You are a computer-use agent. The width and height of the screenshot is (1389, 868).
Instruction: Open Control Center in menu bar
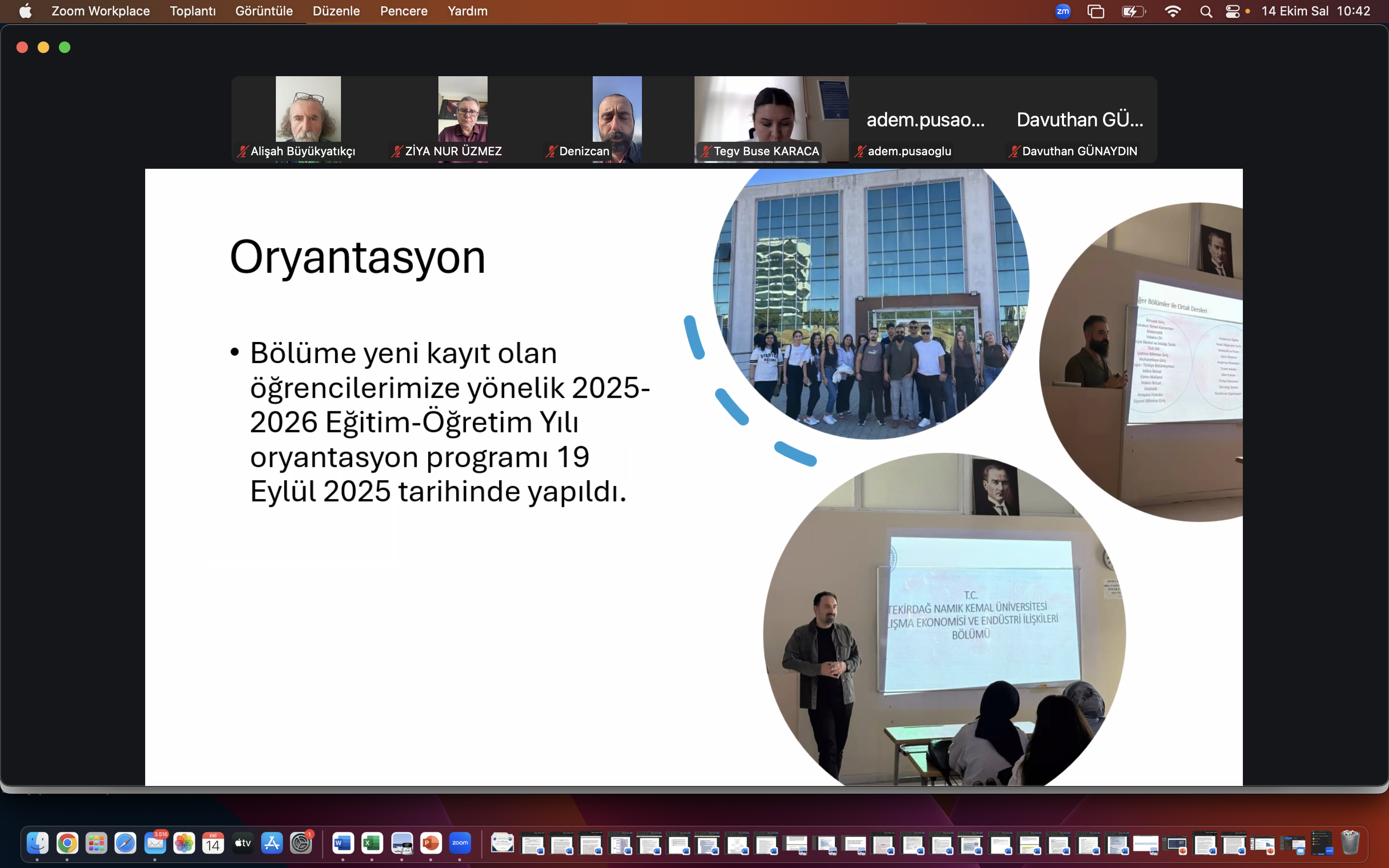coord(1232,11)
